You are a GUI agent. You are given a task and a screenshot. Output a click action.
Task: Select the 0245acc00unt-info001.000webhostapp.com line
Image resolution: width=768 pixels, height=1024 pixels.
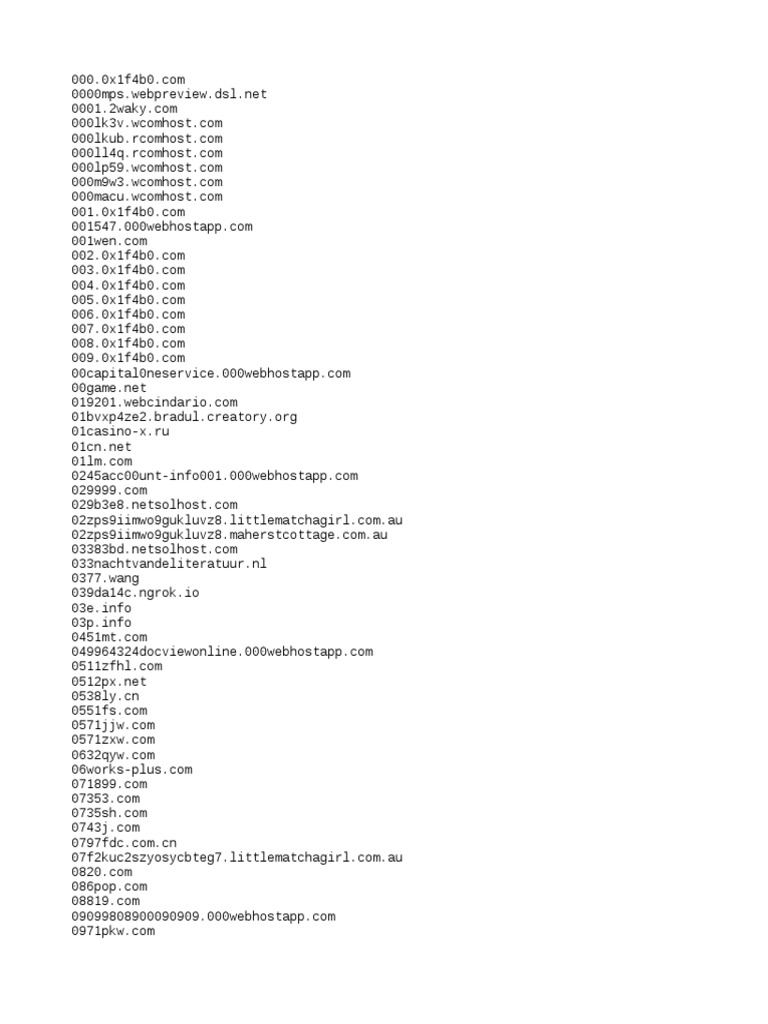coord(215,476)
